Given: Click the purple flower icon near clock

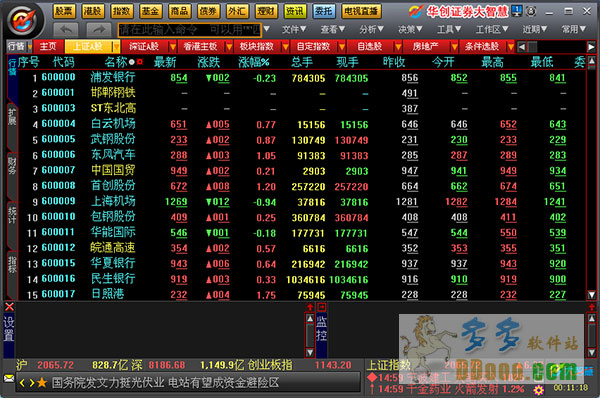Looking at the screenshot, I should pos(539,390).
